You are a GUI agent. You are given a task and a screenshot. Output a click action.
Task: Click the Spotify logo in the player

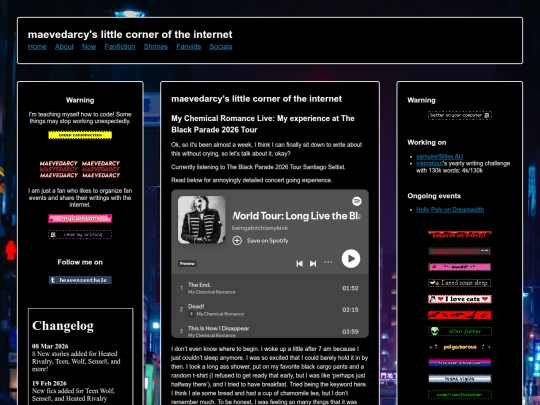[x=357, y=201]
